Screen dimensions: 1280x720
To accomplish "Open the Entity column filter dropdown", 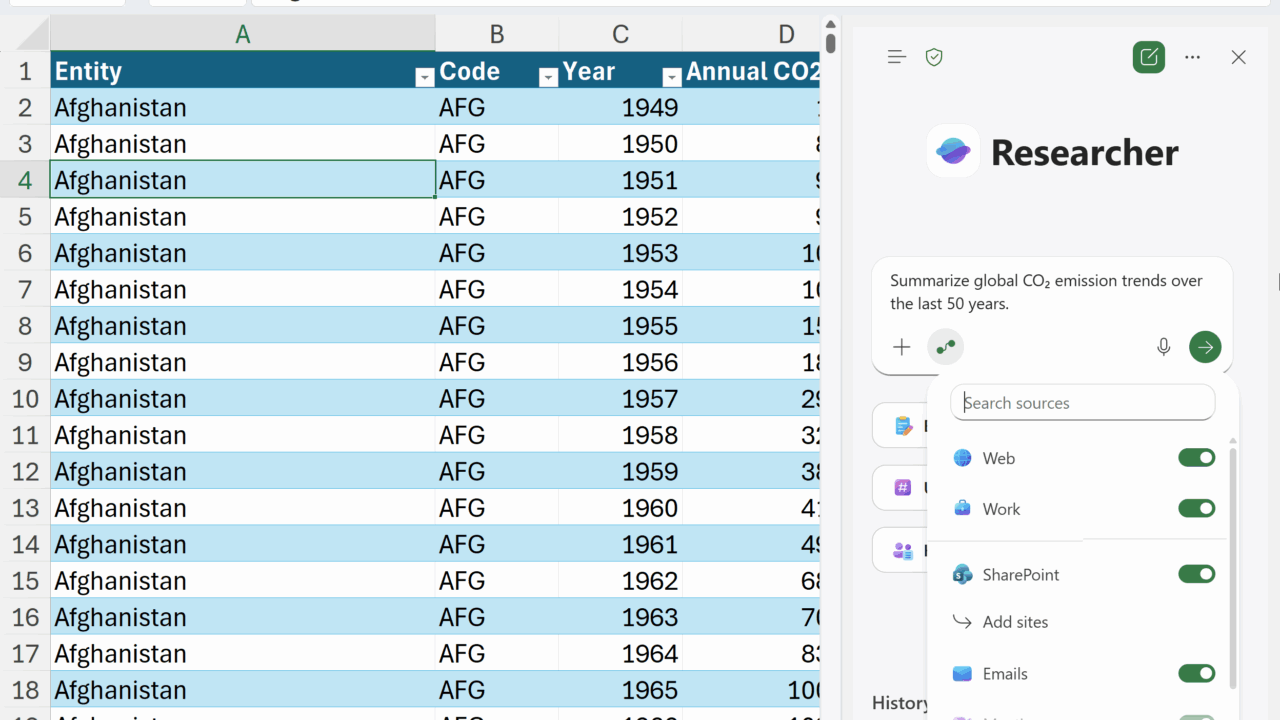I will point(424,77).
